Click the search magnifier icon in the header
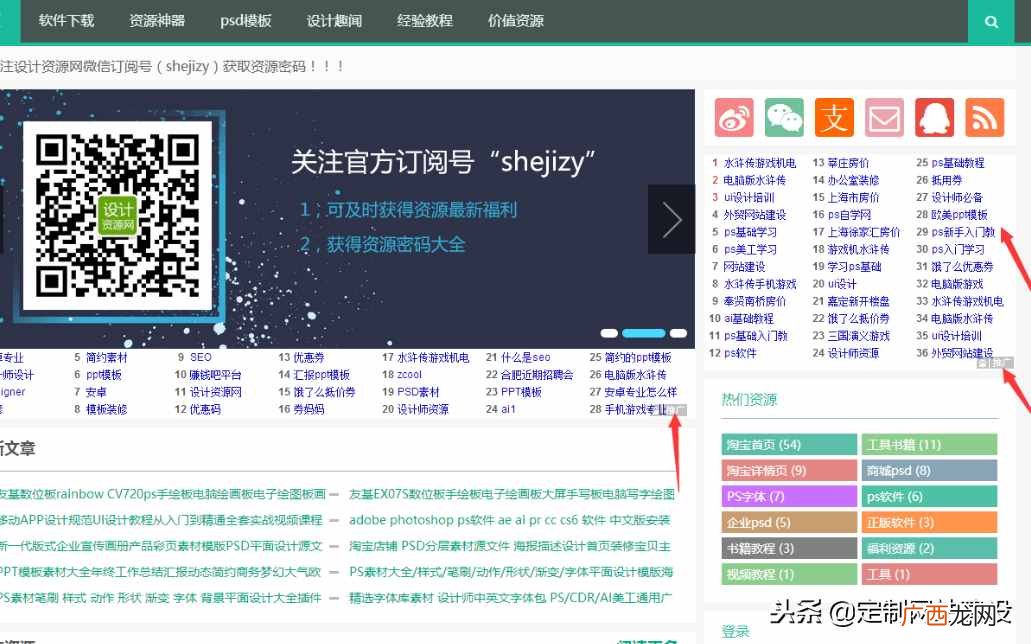The image size is (1031, 644). tap(991, 22)
